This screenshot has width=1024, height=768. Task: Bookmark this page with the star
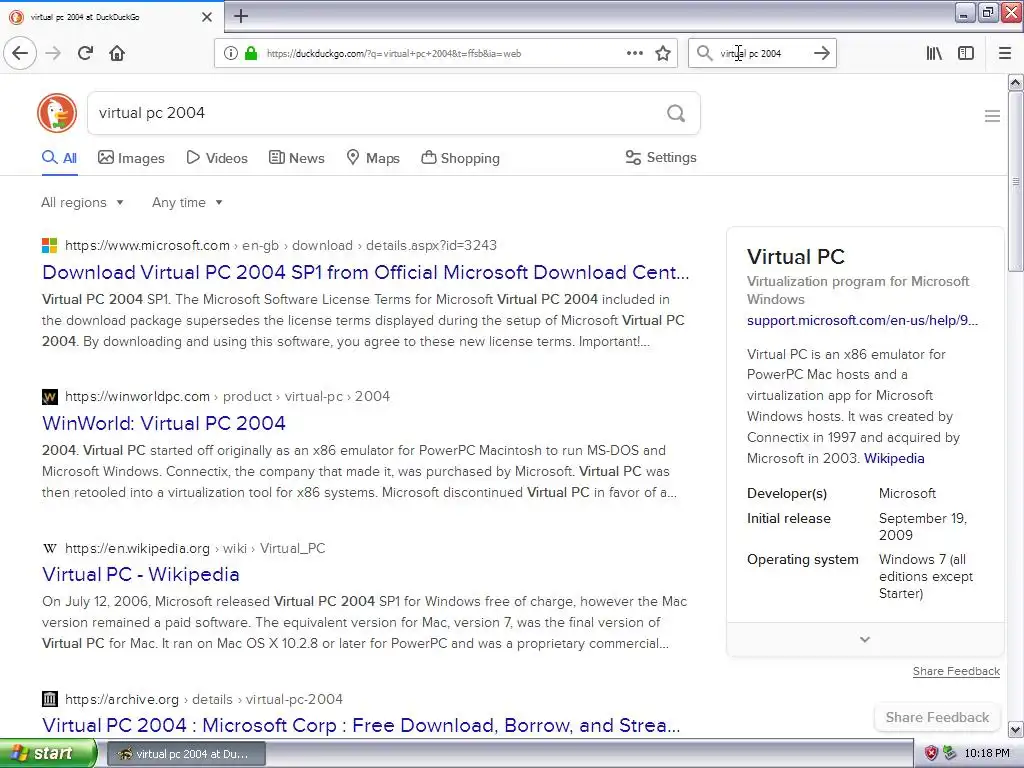click(663, 53)
